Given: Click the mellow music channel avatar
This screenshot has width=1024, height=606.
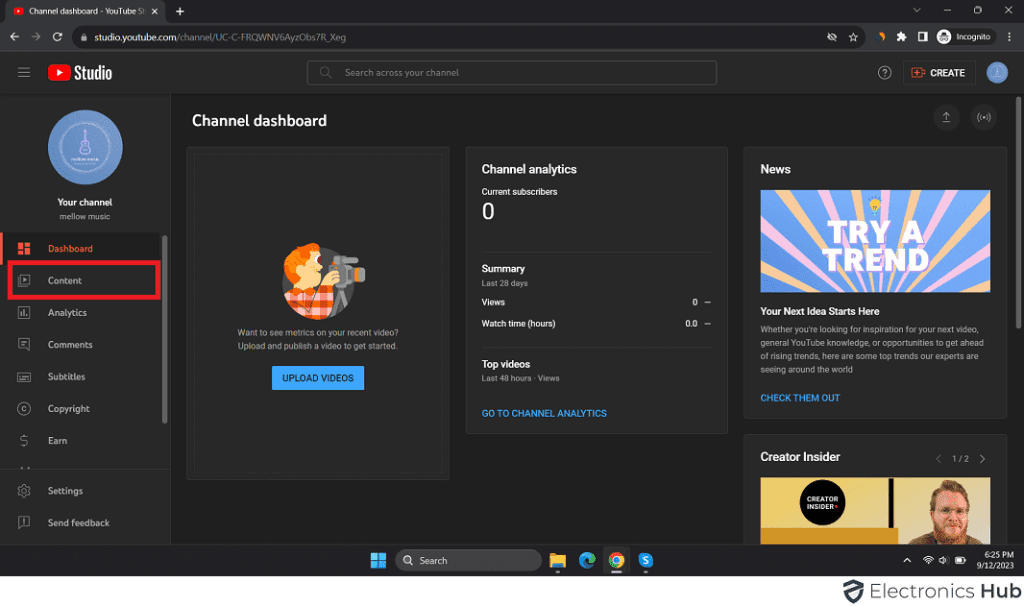Looking at the screenshot, I should (85, 147).
